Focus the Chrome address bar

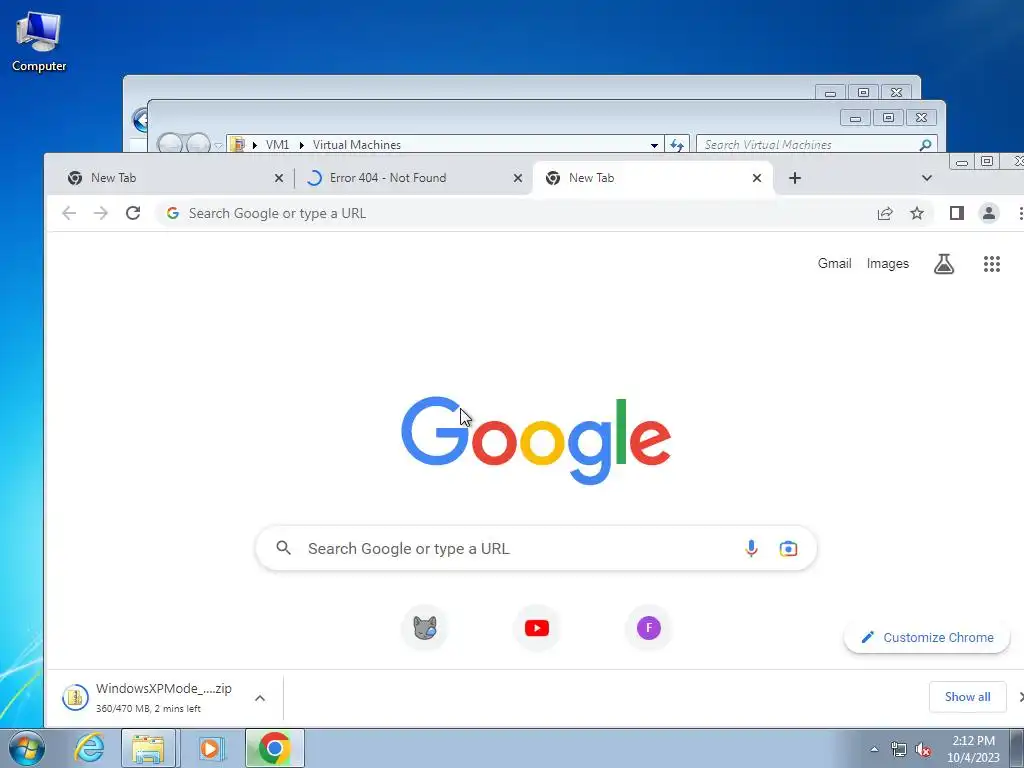[516, 213]
